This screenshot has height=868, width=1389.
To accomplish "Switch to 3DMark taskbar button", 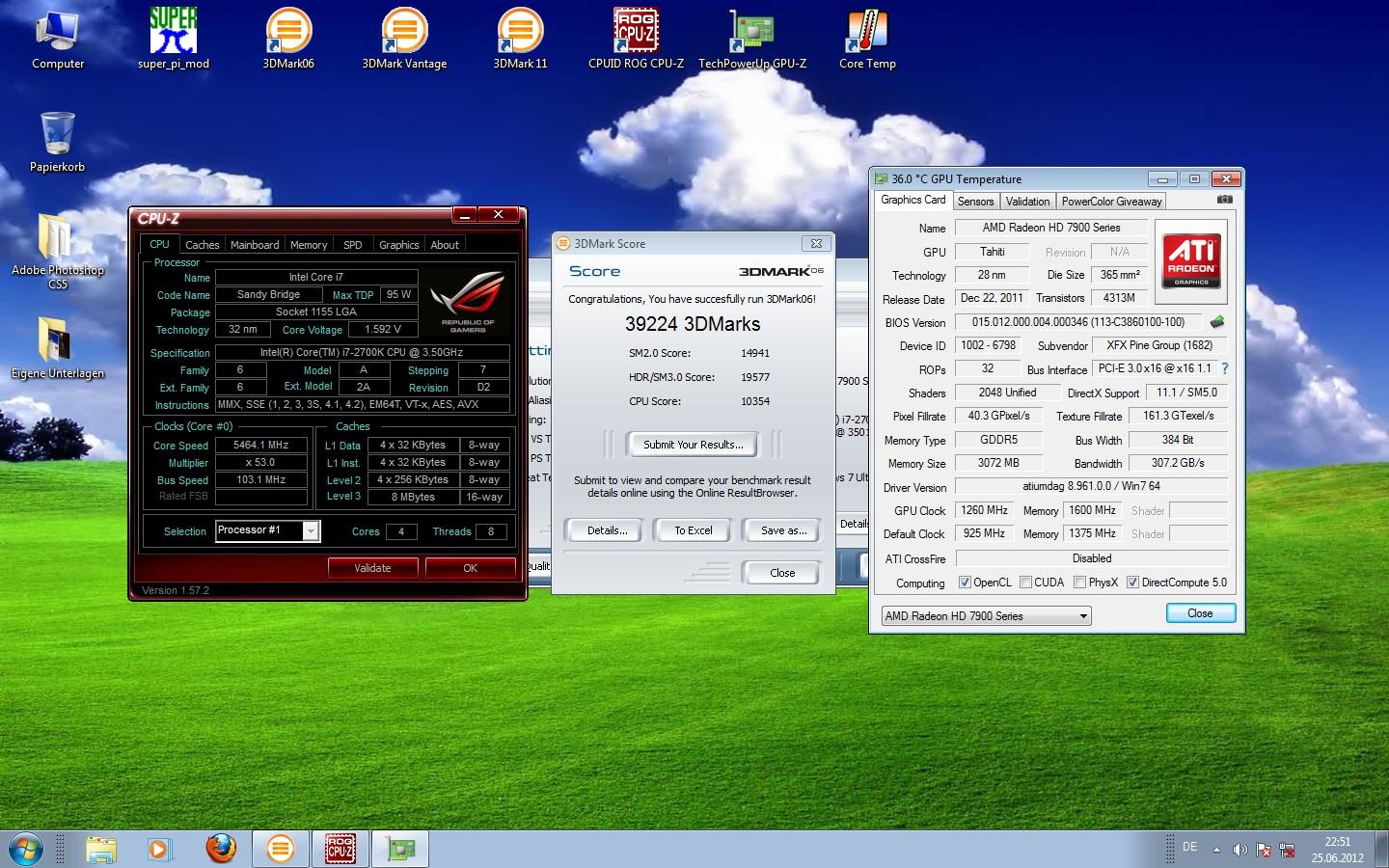I will [280, 850].
